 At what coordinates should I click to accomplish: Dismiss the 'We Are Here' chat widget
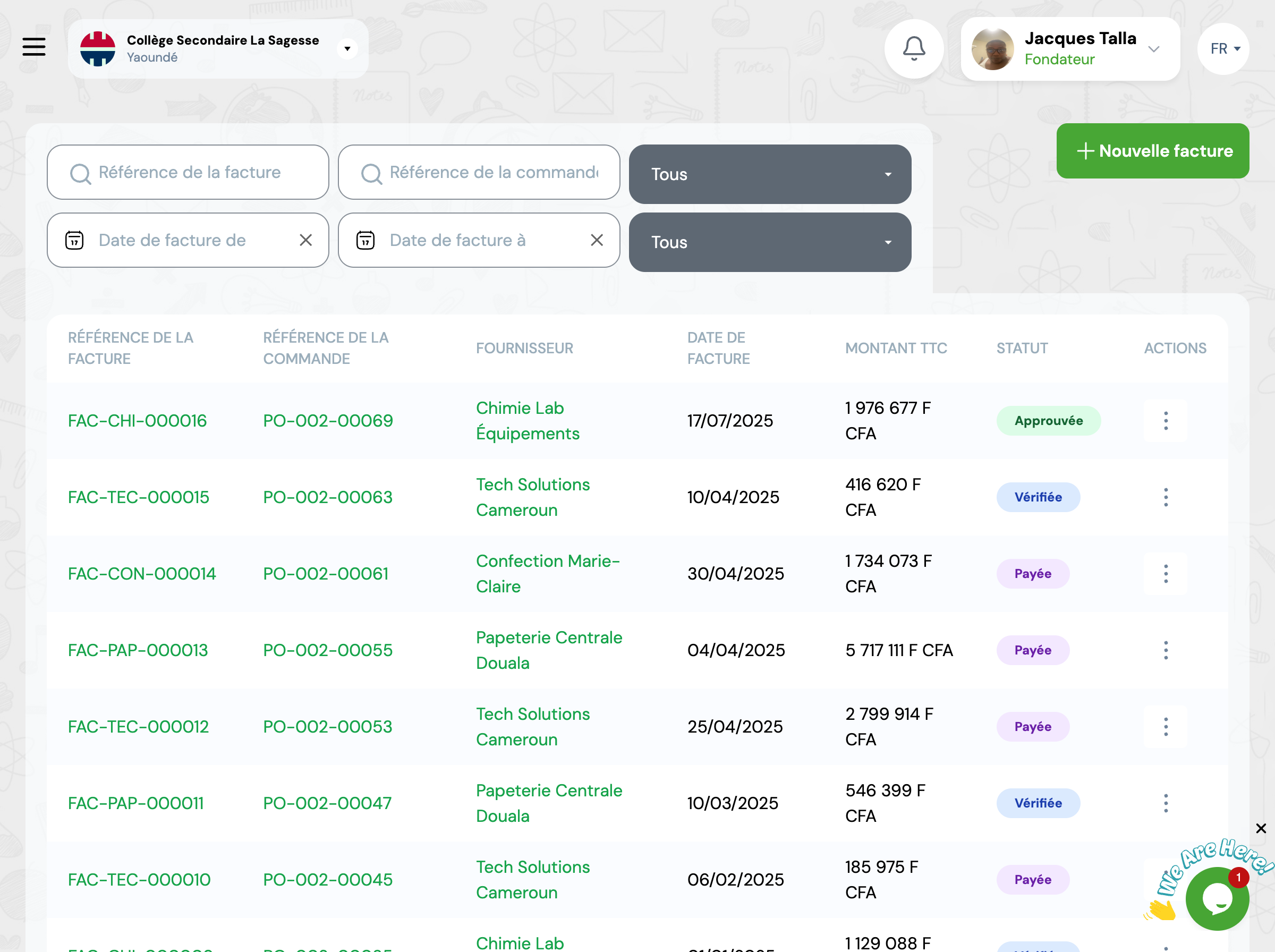tap(1261, 828)
